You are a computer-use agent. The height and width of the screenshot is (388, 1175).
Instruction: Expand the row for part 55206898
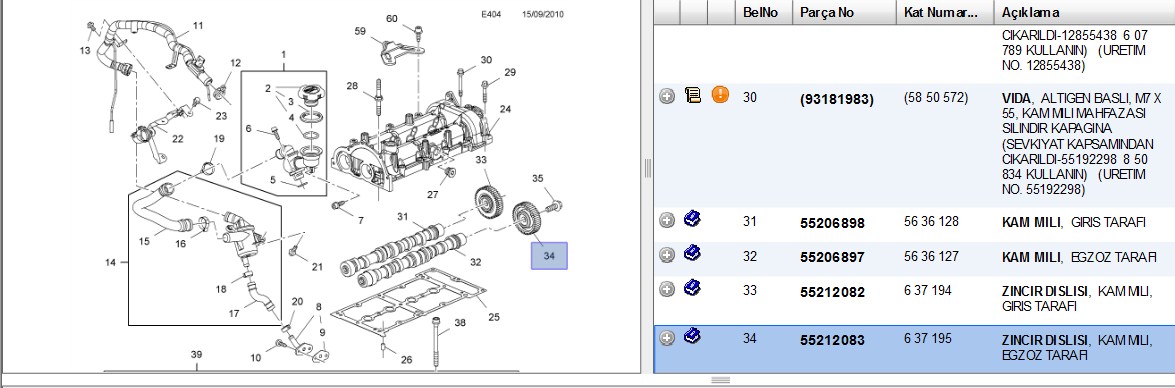(666, 220)
